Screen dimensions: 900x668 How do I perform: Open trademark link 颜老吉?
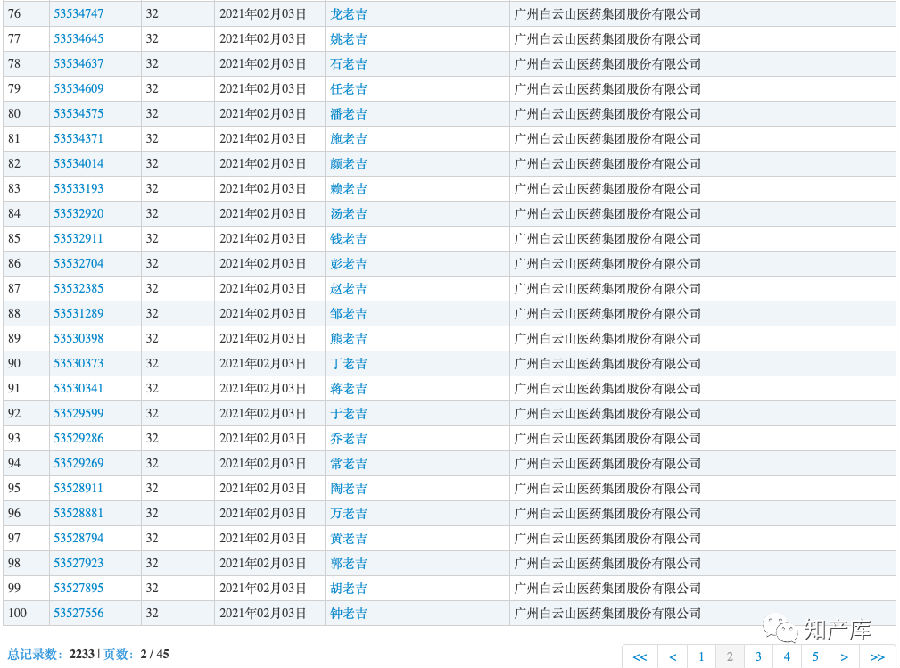coord(348,164)
